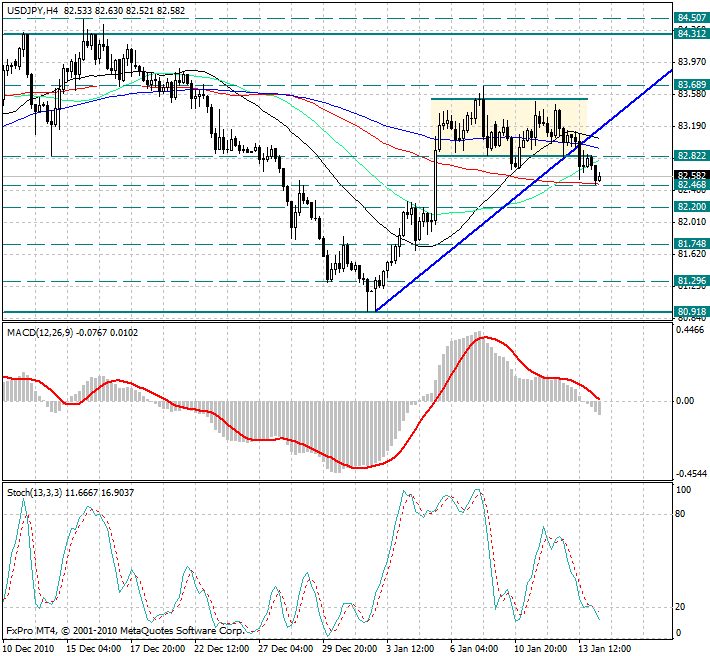Click the Stochastic 20 level label

click(x=681, y=607)
